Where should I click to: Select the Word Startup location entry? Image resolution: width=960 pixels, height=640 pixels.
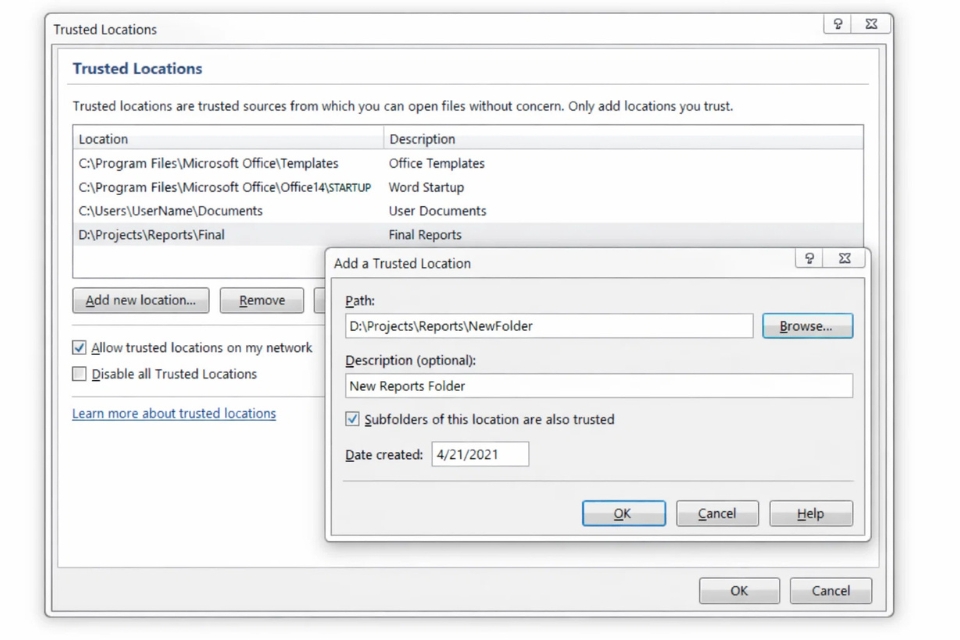224,187
